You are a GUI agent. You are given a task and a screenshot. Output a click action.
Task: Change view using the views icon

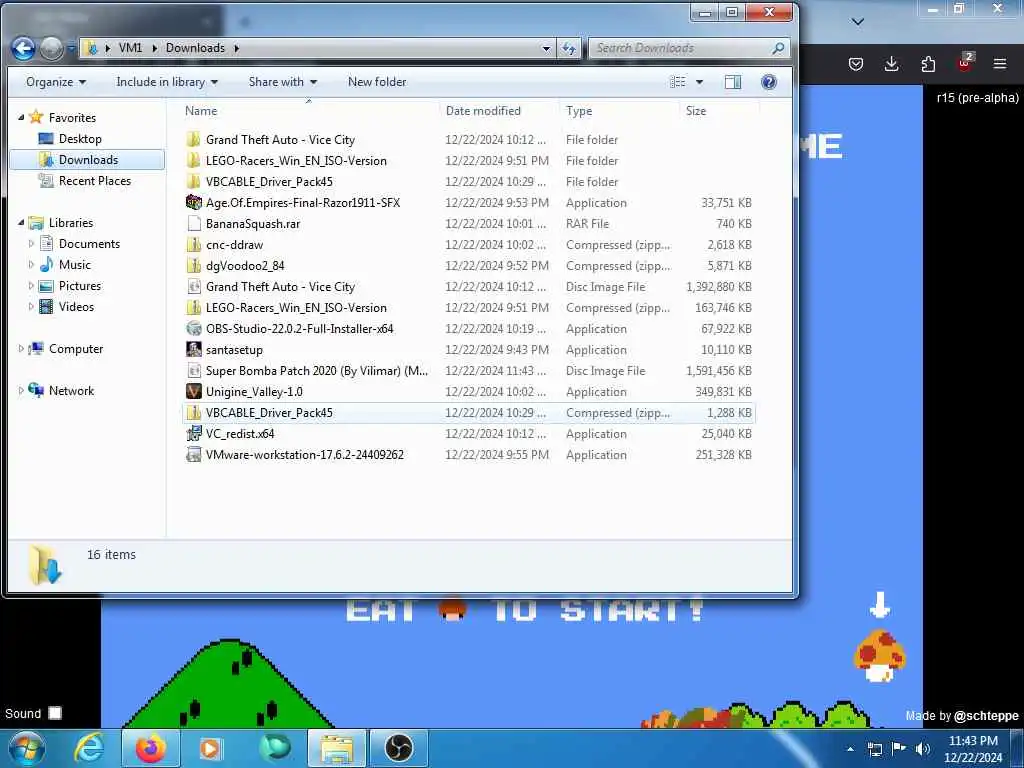tap(678, 82)
